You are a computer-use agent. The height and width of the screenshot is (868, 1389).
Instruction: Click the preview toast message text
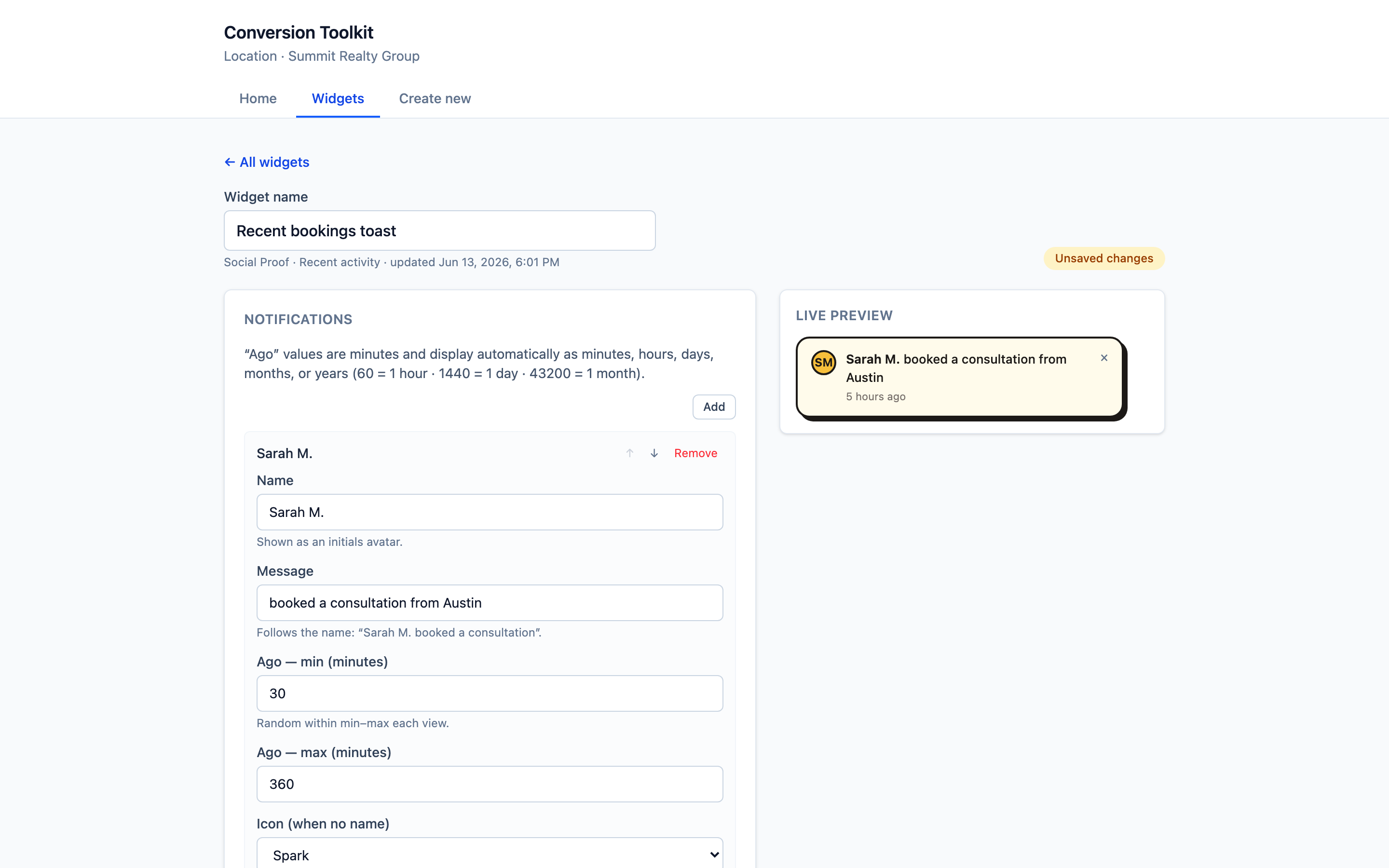click(955, 368)
